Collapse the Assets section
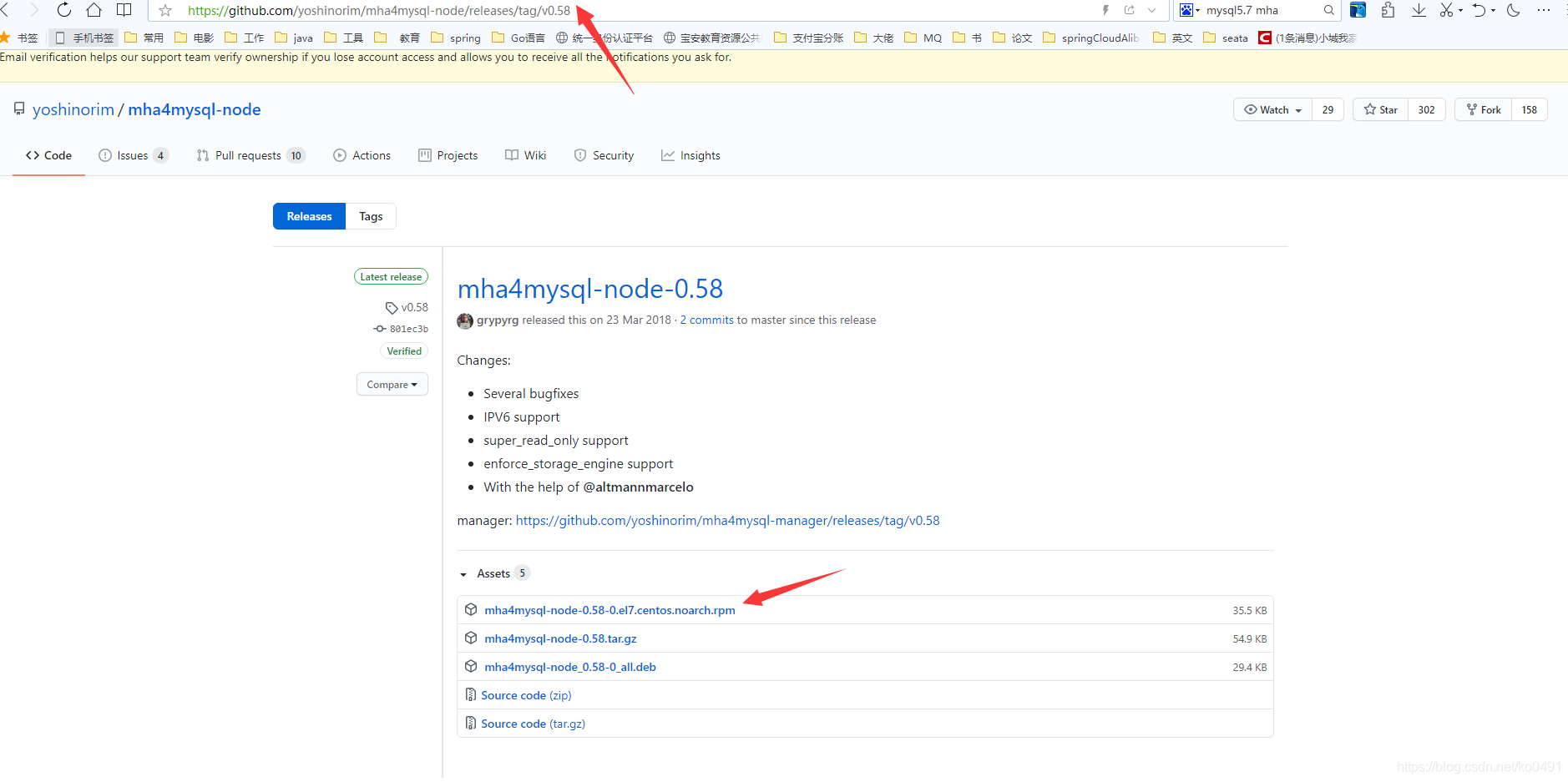The height and width of the screenshot is (782, 1568). point(493,573)
